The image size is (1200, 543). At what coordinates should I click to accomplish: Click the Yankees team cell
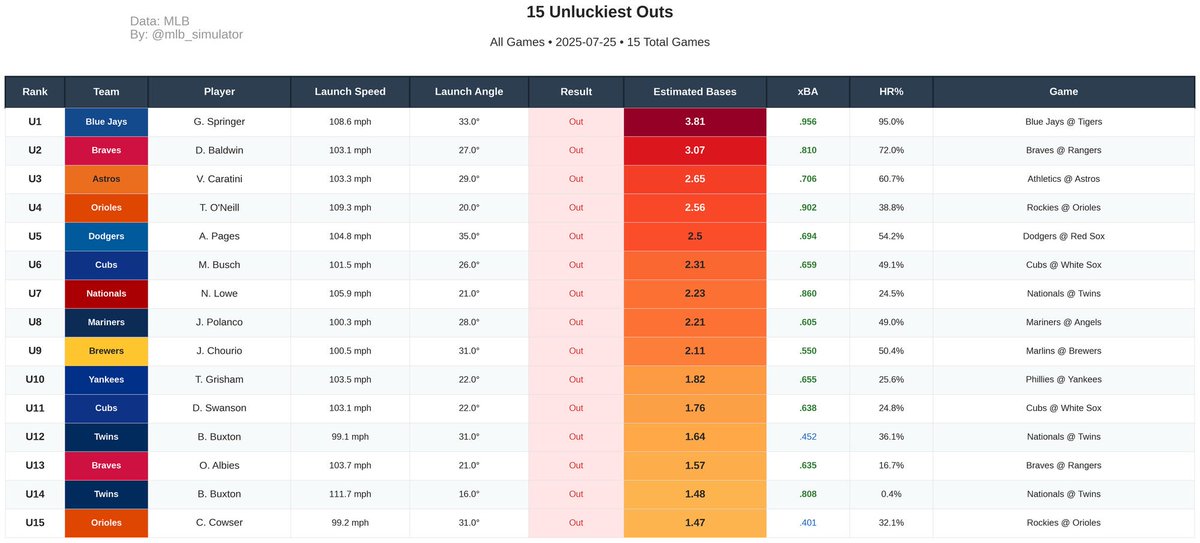(x=106, y=380)
